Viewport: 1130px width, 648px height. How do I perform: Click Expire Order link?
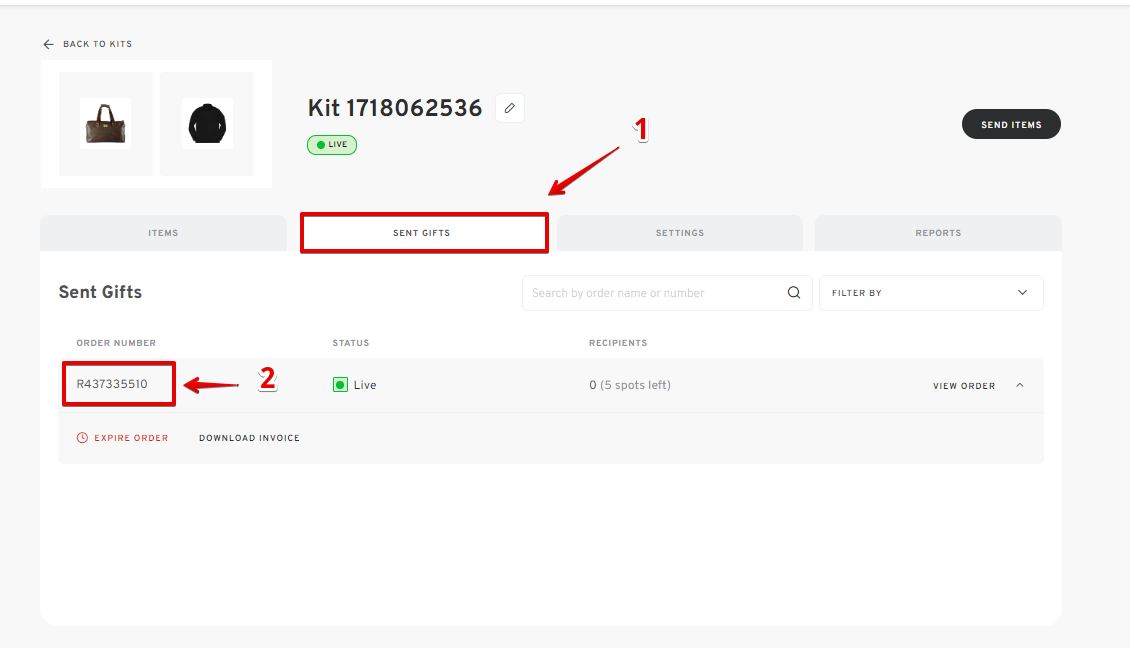tap(131, 438)
